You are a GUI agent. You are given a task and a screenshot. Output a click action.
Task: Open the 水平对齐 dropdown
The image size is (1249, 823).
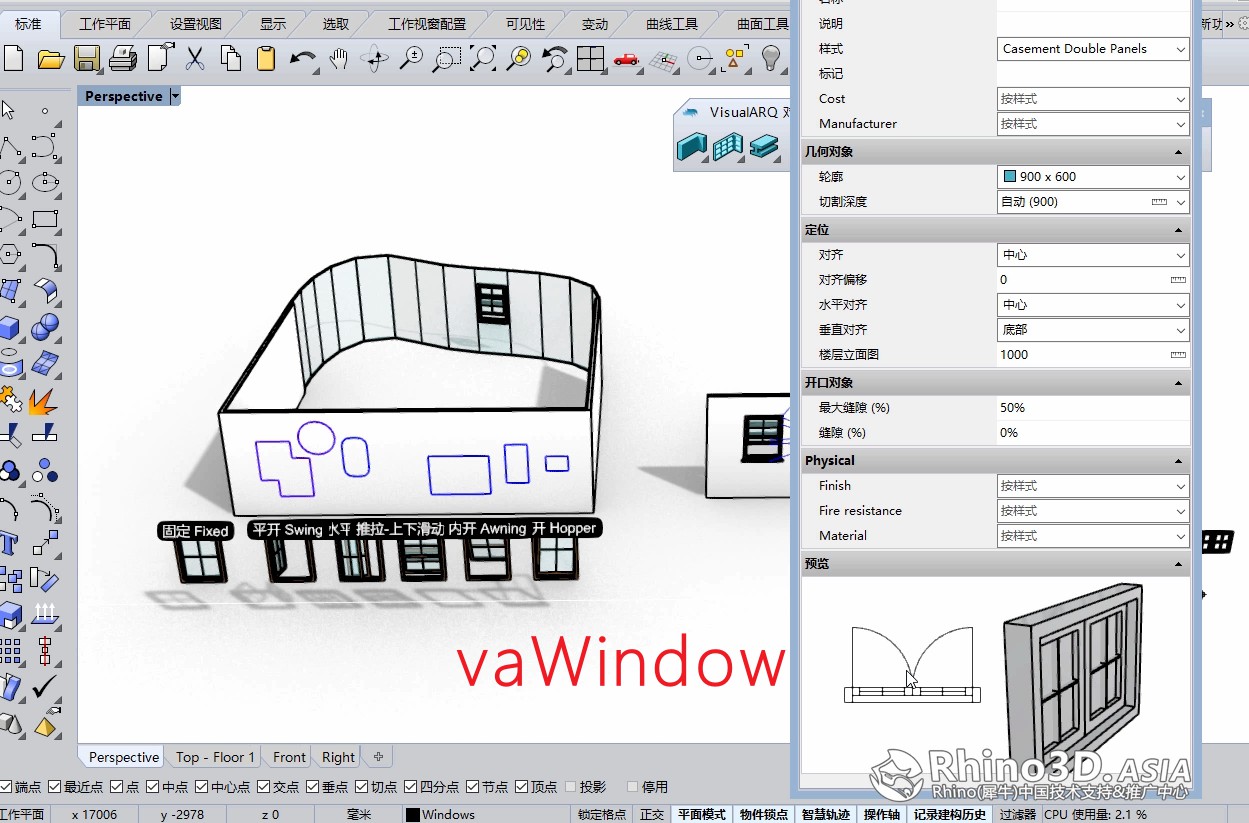coord(1093,304)
